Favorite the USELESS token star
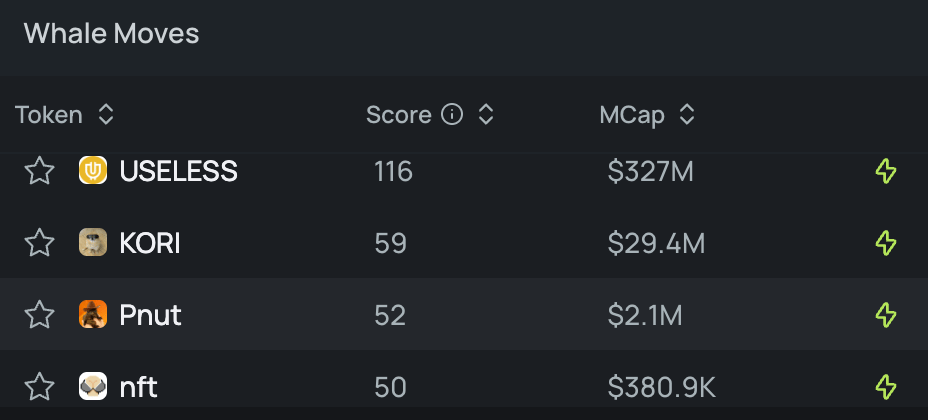 tap(39, 172)
